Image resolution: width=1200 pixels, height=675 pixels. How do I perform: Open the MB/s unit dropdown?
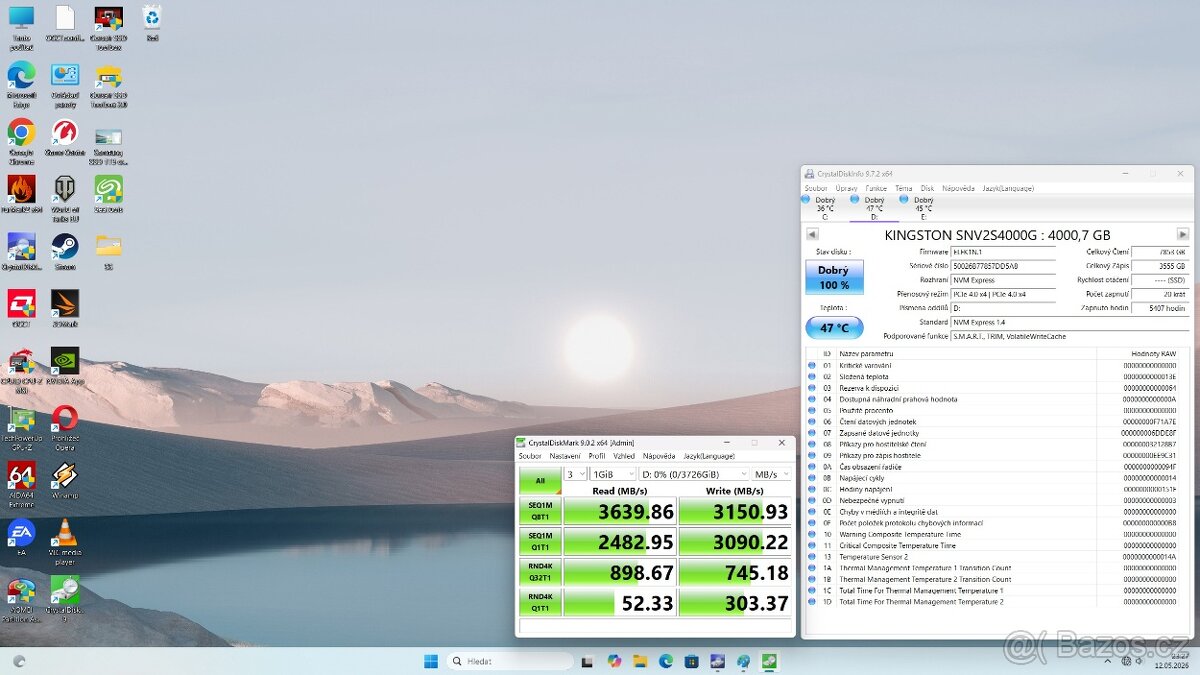tap(771, 474)
